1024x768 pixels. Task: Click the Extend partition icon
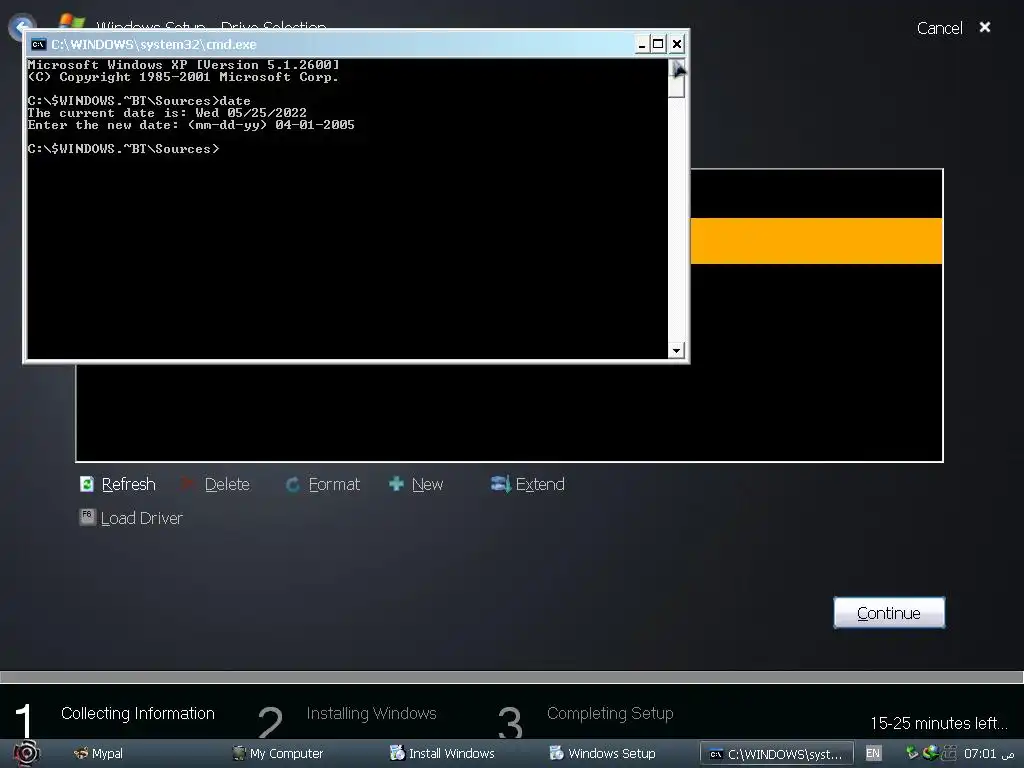tap(500, 484)
